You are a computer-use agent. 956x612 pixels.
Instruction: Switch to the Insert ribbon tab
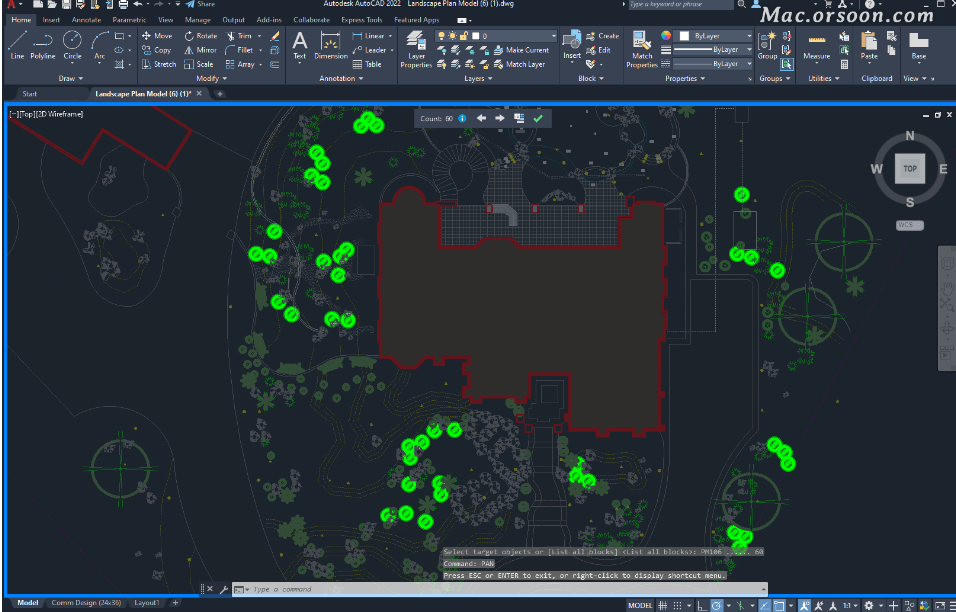click(x=51, y=20)
